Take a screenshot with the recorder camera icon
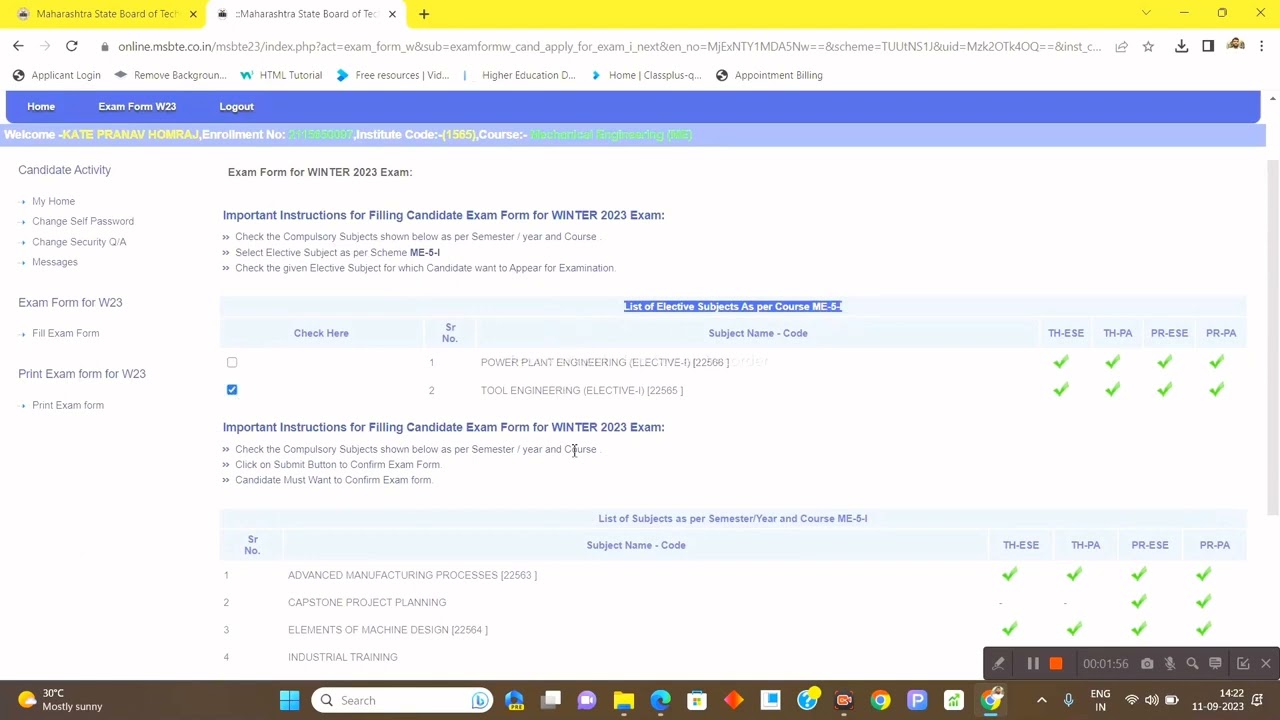1280x720 pixels. [x=1147, y=664]
